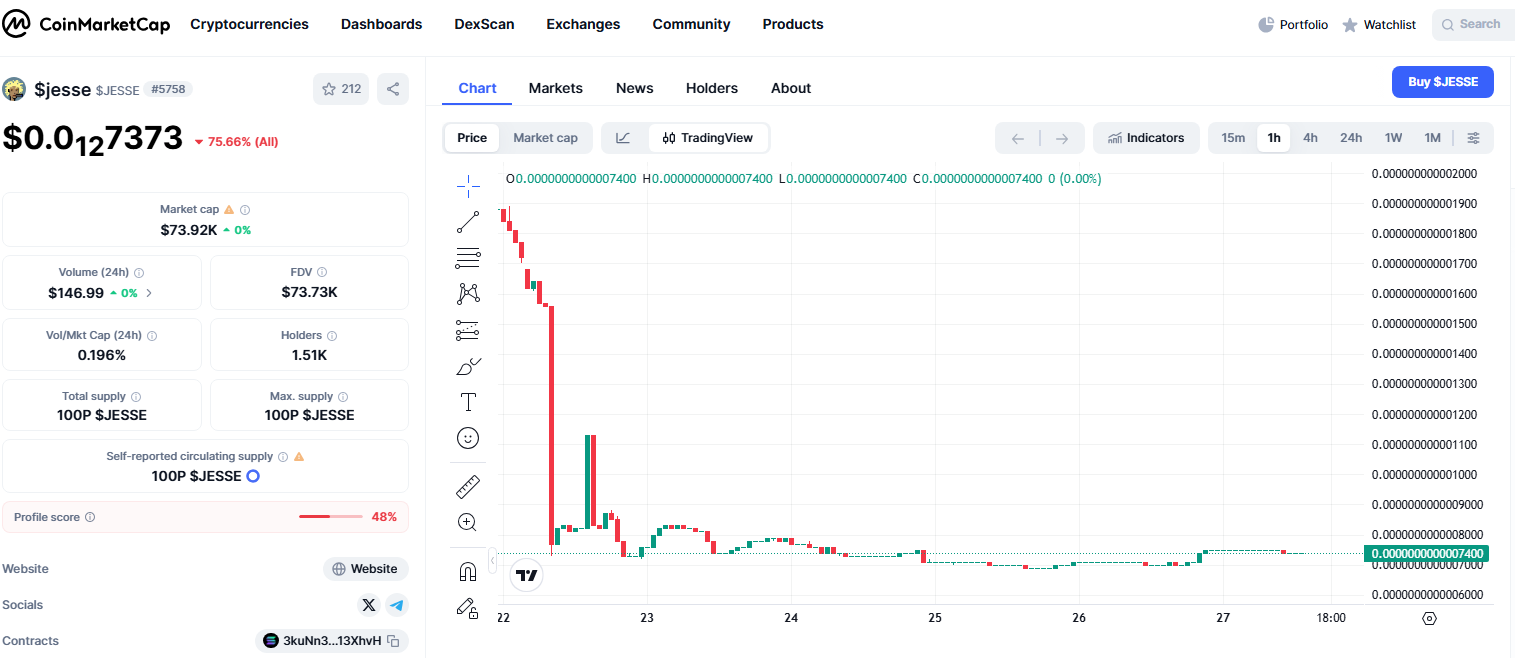Open the Indicators panel
Image resolution: width=1515 pixels, height=658 pixels.
[x=1146, y=138]
